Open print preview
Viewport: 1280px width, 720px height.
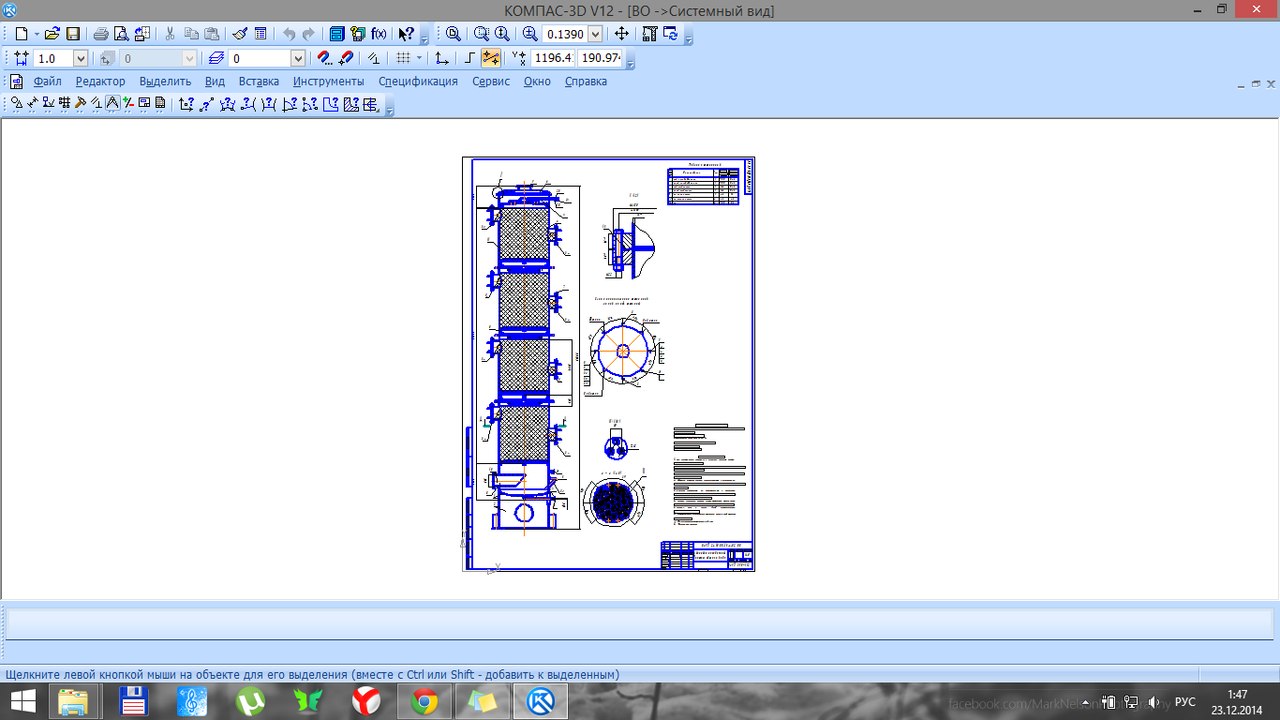click(121, 33)
